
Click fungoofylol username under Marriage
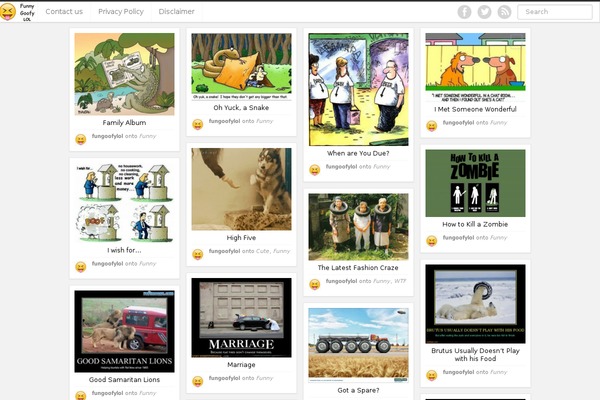click(224, 378)
